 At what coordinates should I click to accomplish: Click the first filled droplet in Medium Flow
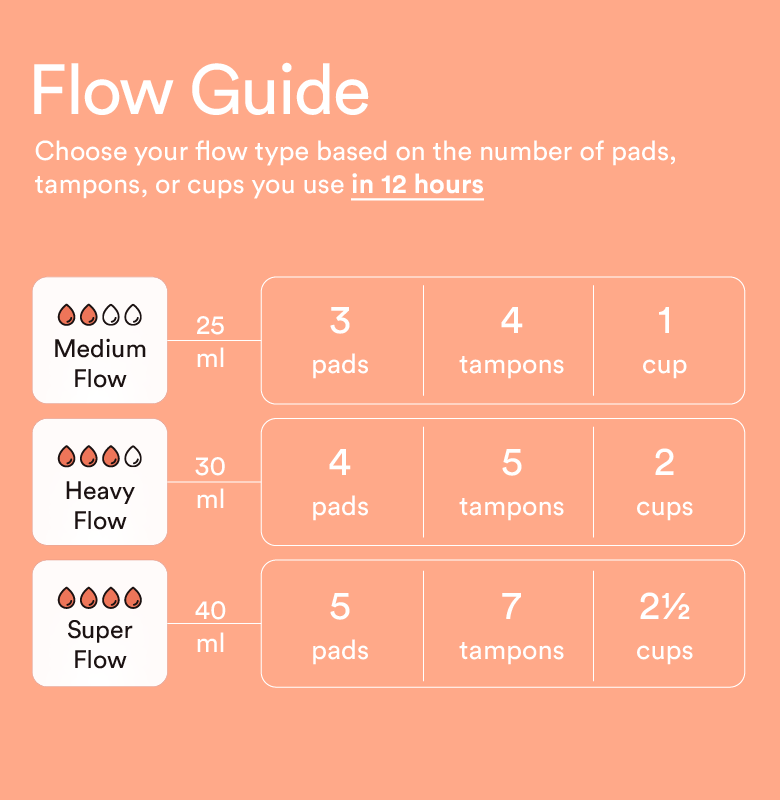(x=67, y=315)
